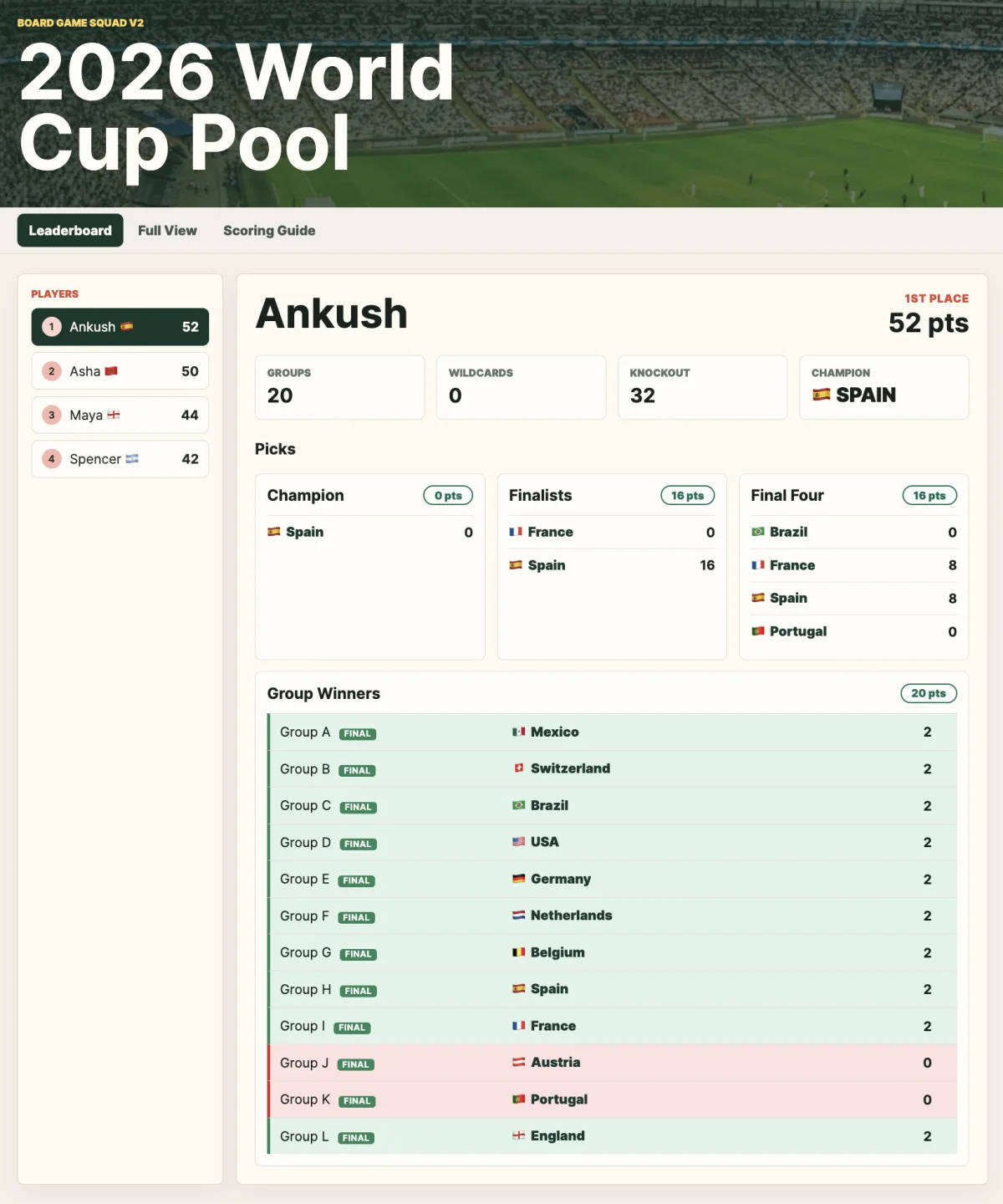Click the Switzerland flag in Group B row
This screenshot has width=1003, height=1204.
(x=519, y=768)
